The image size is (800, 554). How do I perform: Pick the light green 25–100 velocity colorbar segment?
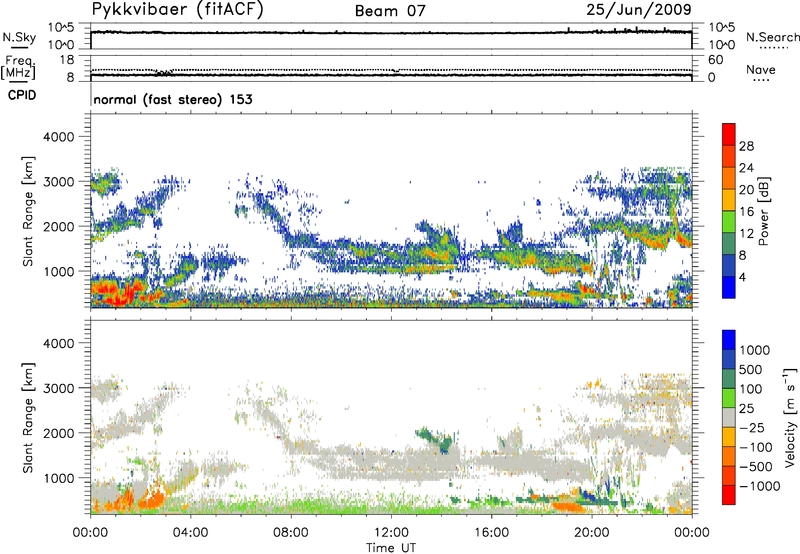click(x=729, y=398)
